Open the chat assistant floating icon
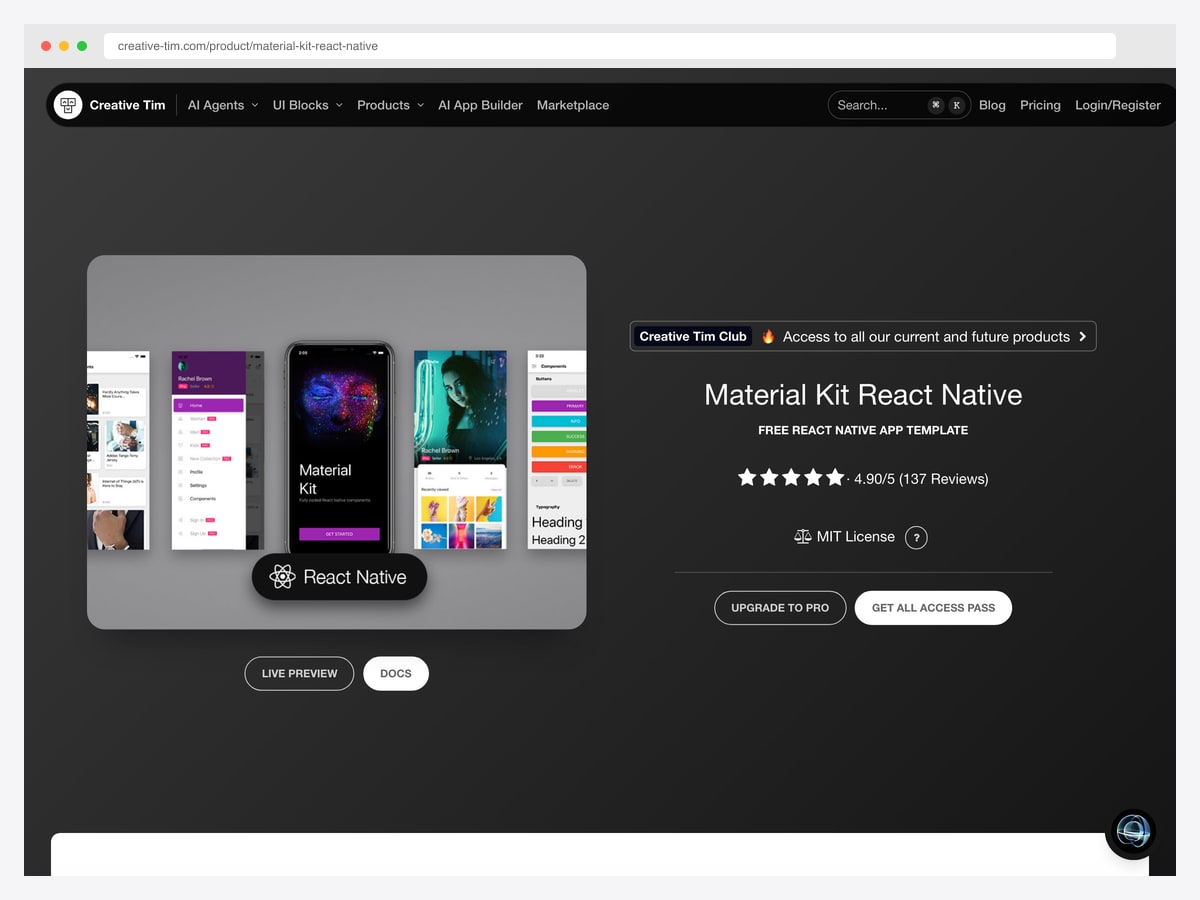This screenshot has width=1200, height=900. click(x=1131, y=833)
